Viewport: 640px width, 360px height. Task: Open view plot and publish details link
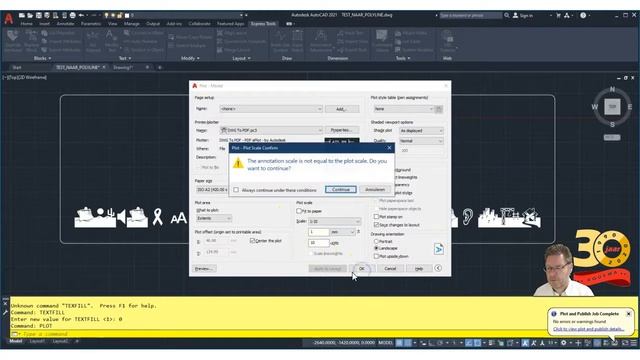point(589,329)
